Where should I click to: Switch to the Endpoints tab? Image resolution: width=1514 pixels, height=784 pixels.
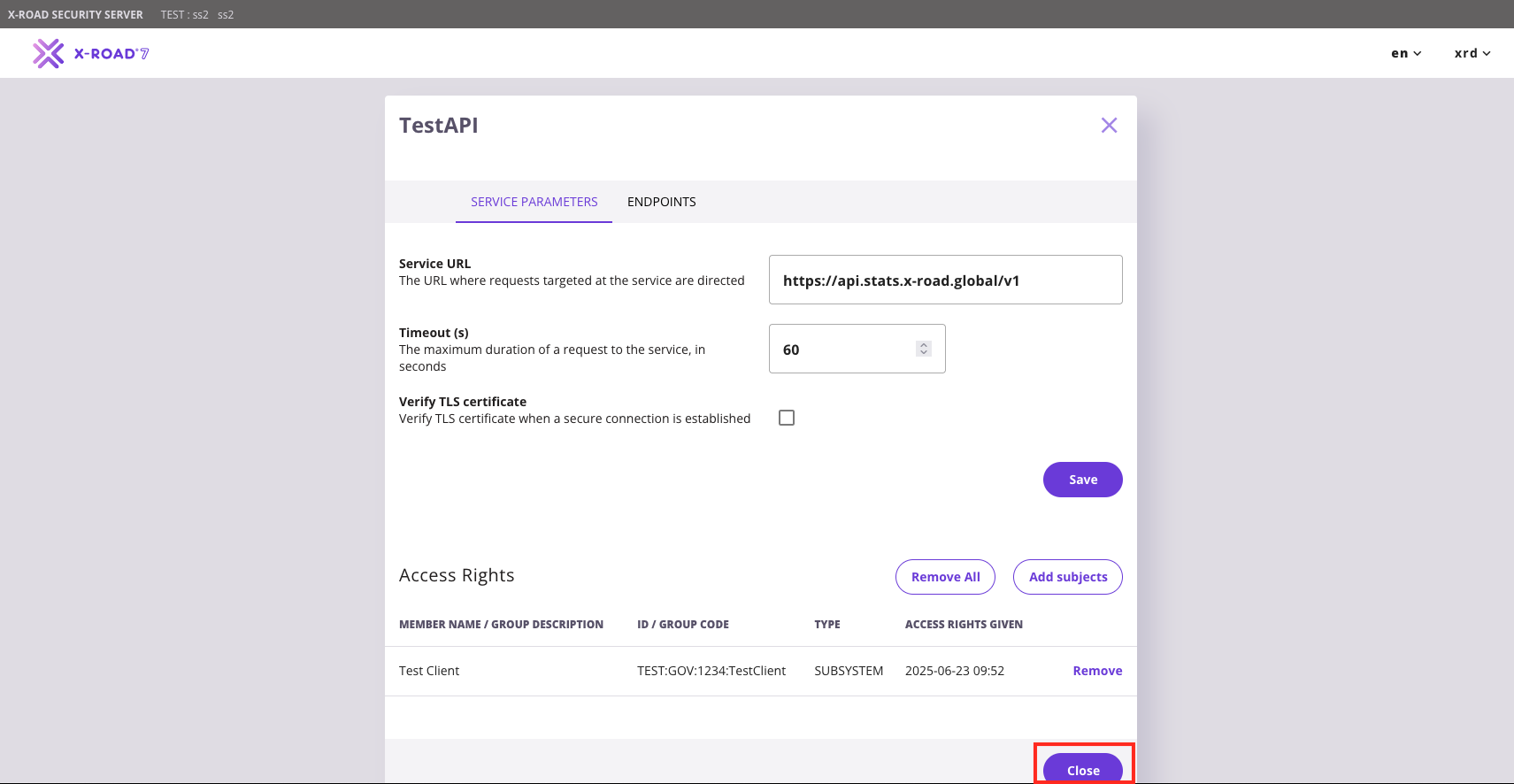662,202
